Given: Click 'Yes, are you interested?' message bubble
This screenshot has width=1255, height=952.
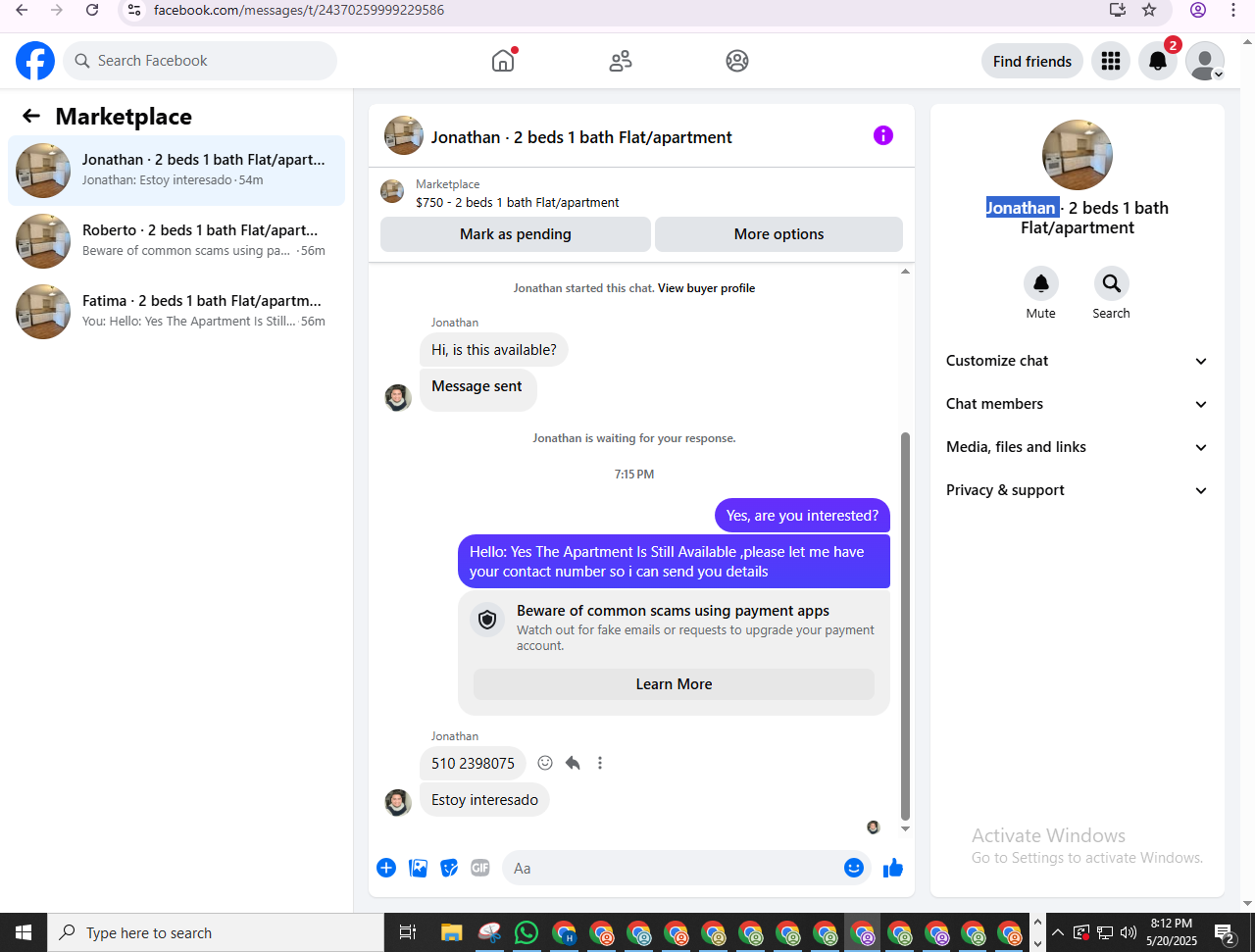Looking at the screenshot, I should (x=802, y=516).
